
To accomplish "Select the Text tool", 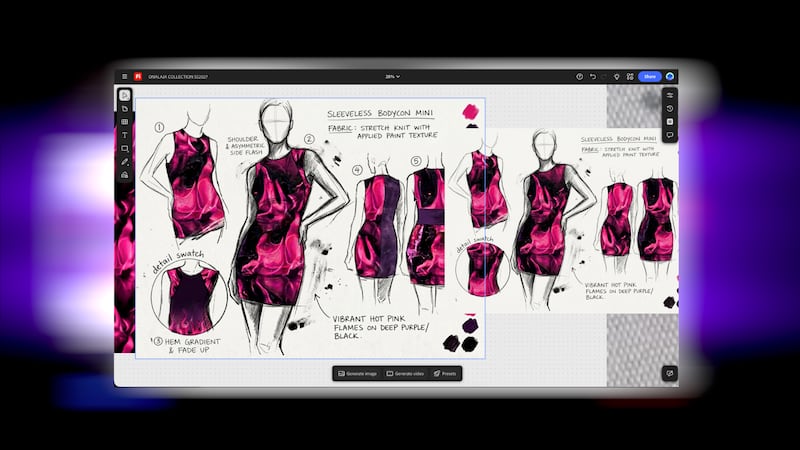I will click(124, 135).
